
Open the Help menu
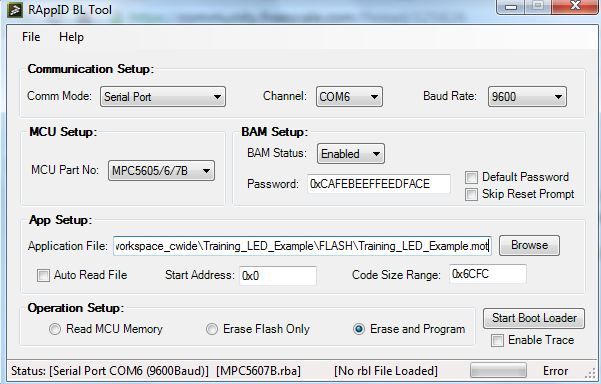point(71,37)
